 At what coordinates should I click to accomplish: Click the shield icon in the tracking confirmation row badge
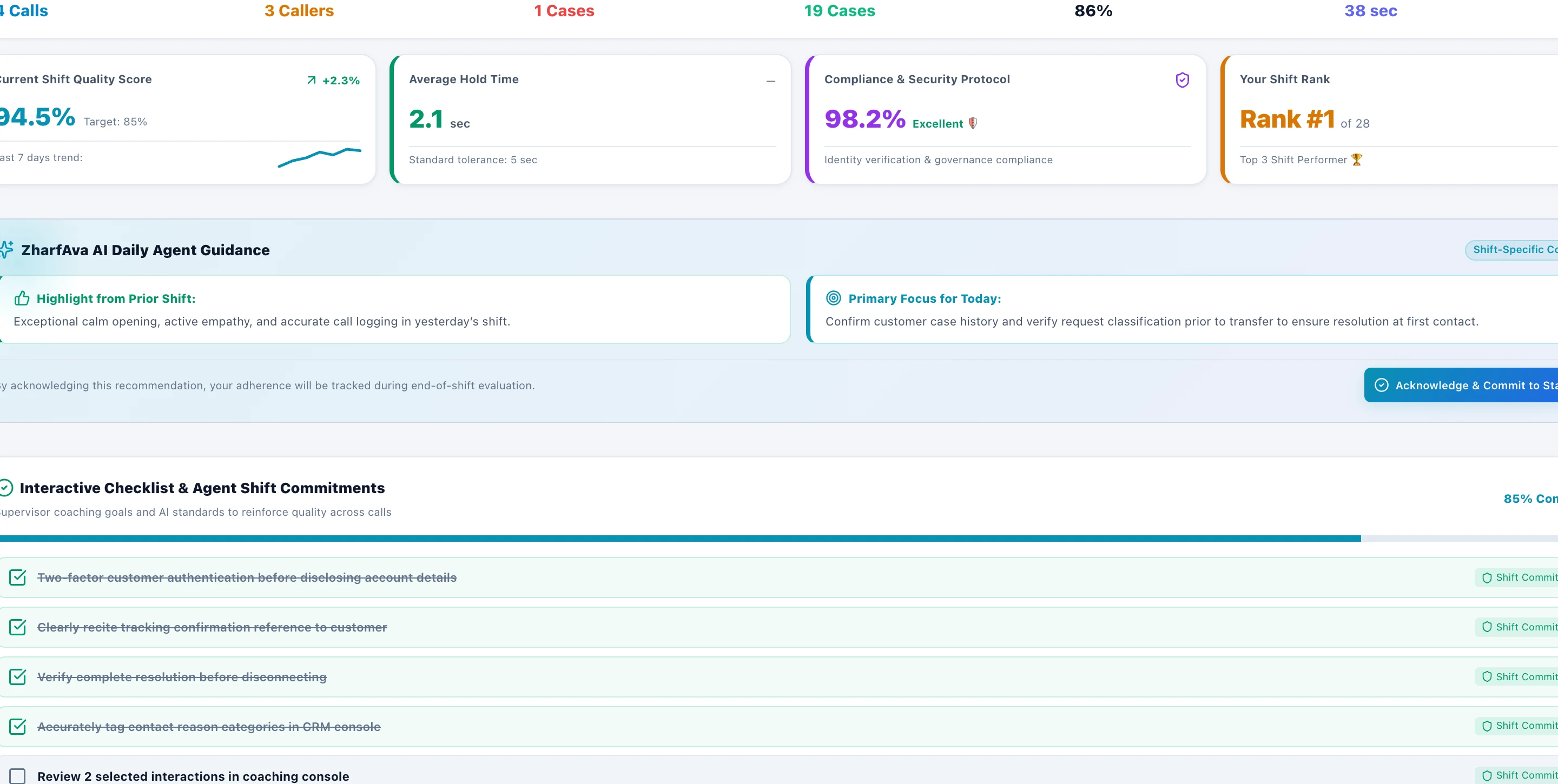point(1487,627)
